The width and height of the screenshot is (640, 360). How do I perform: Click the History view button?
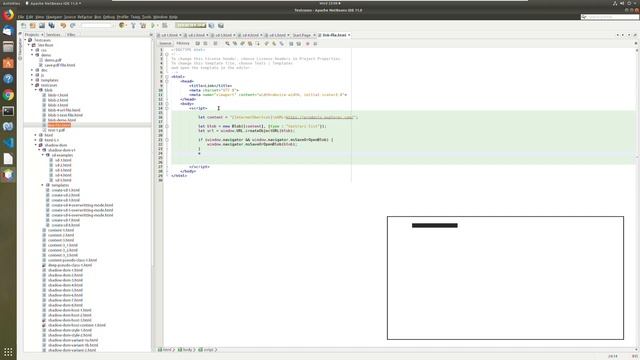pos(183,43)
